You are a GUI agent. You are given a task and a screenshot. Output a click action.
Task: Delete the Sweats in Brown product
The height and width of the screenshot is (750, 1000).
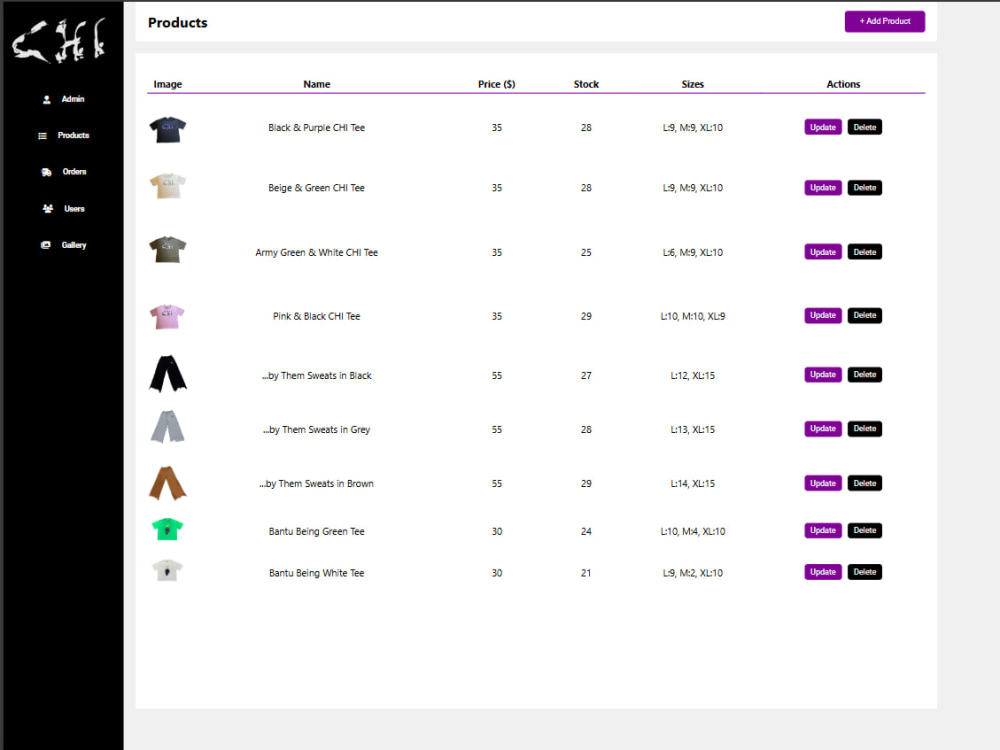864,483
